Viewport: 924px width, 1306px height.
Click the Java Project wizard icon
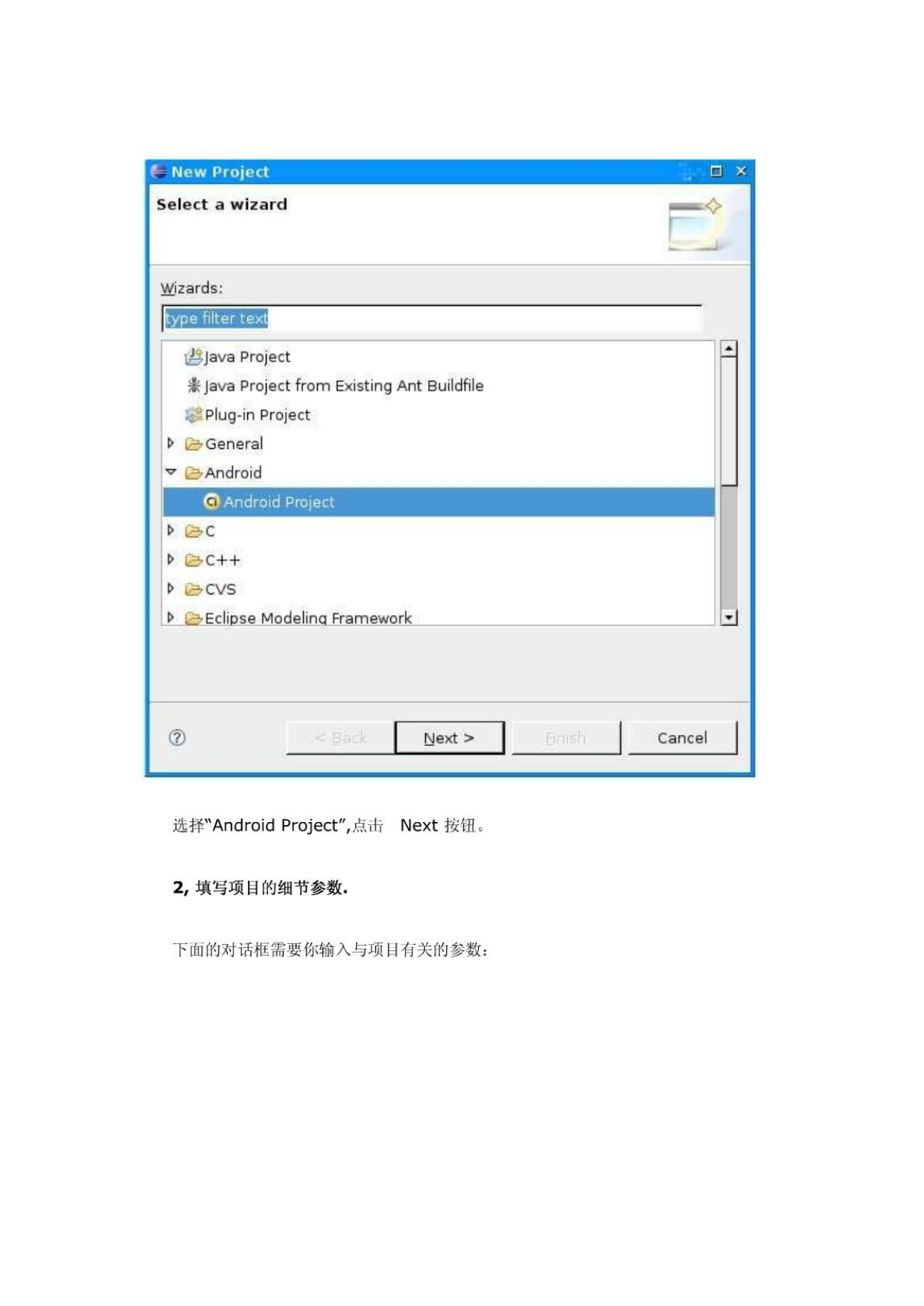coord(193,357)
